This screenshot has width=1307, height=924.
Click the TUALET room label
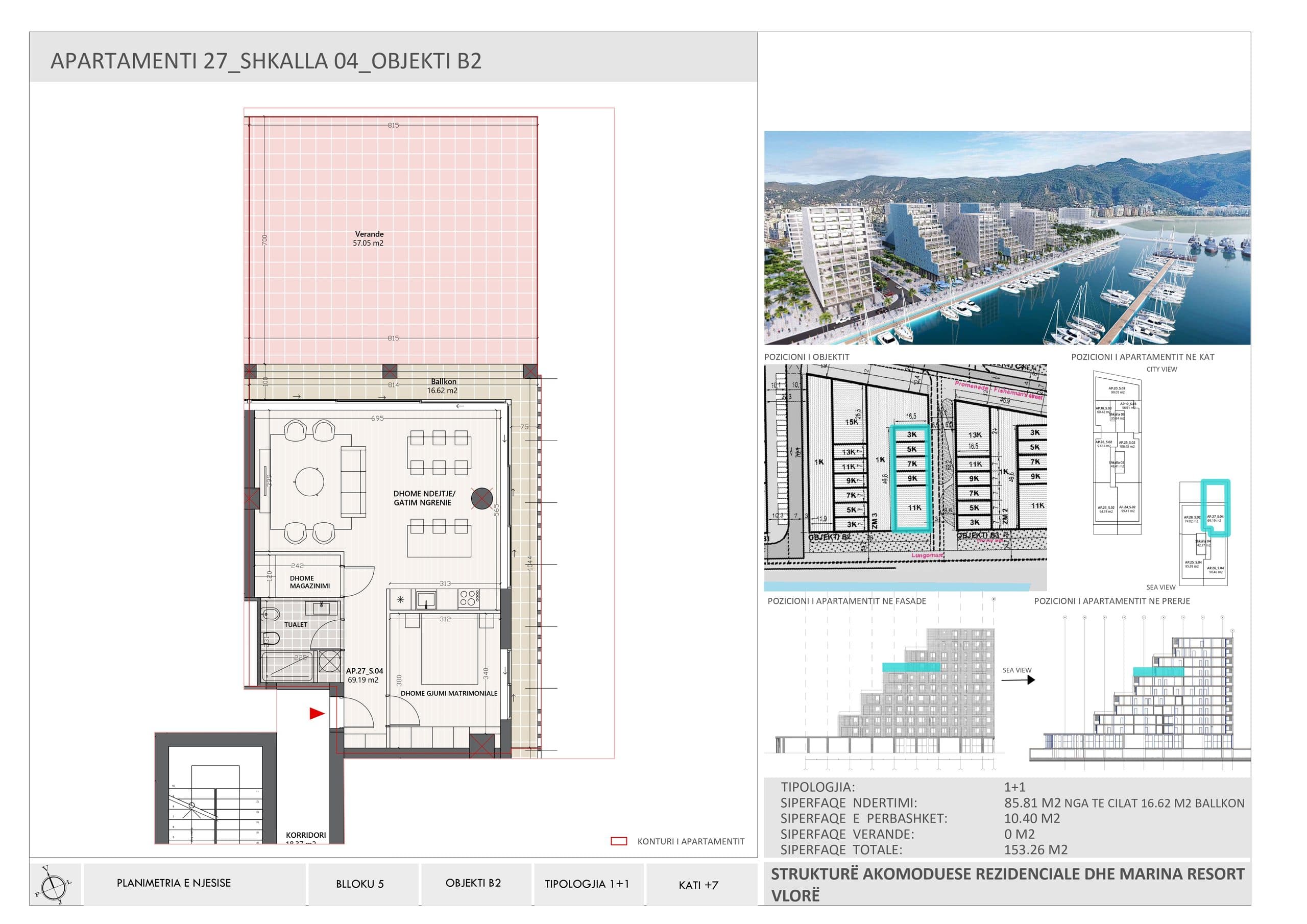296,624
